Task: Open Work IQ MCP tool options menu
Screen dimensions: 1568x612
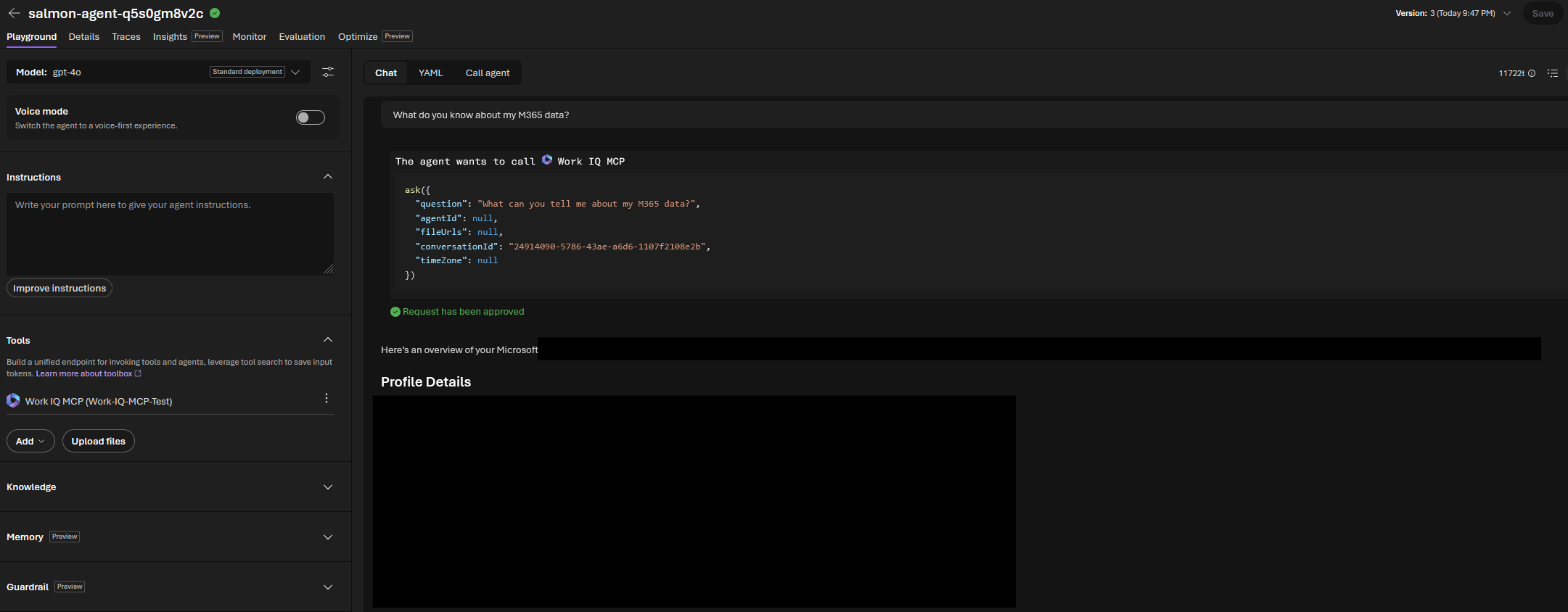Action: 327,398
